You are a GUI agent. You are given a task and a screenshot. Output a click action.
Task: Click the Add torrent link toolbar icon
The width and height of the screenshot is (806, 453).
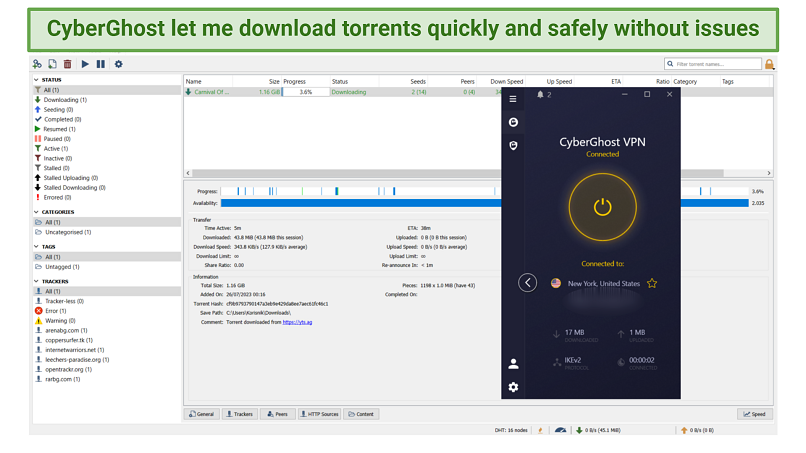point(37,64)
